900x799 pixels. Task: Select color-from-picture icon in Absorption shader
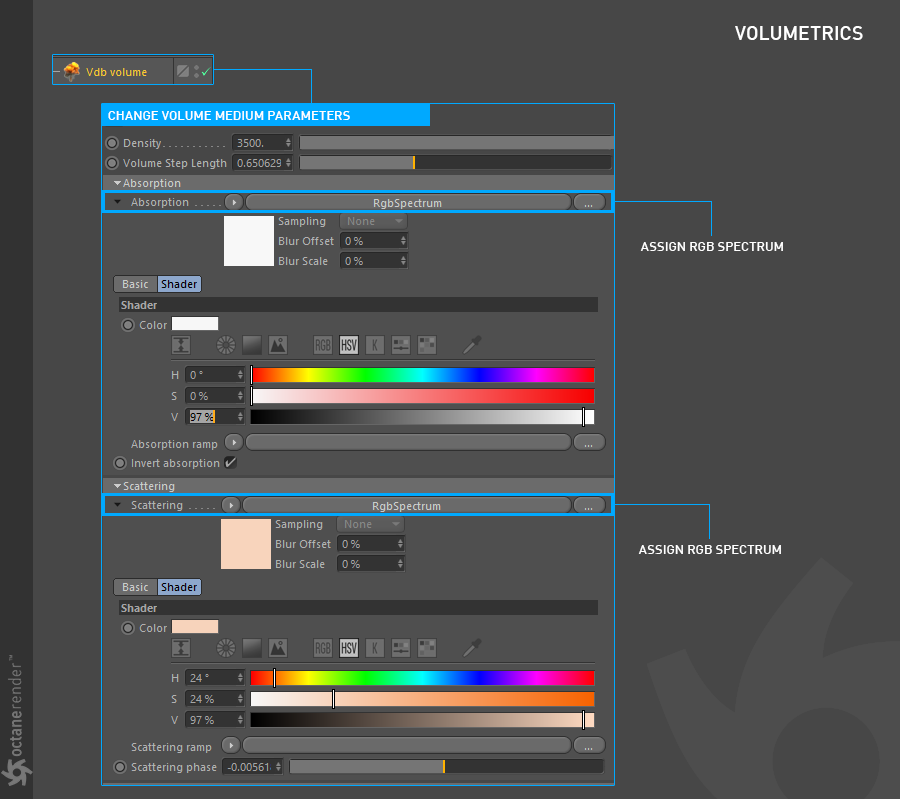[278, 345]
